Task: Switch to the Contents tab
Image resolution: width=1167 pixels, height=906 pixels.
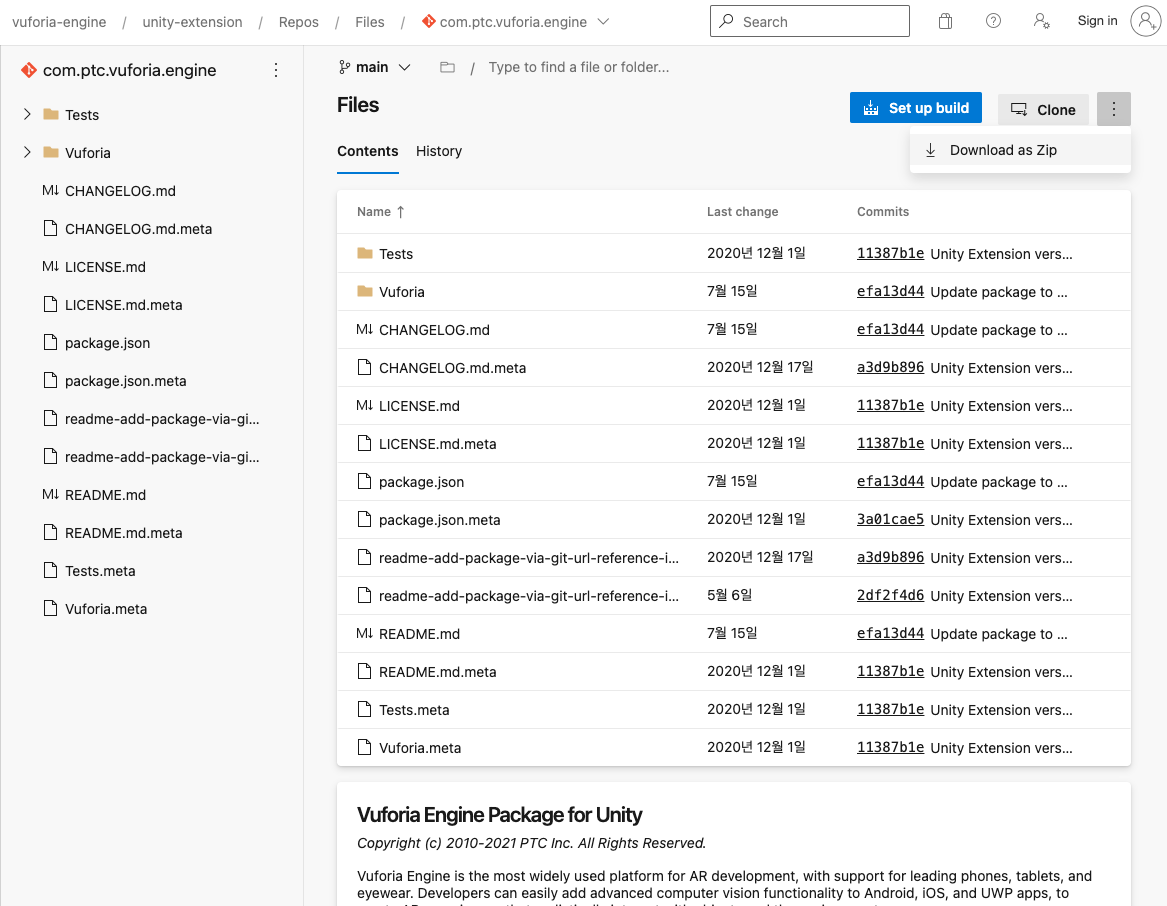Action: [x=368, y=151]
